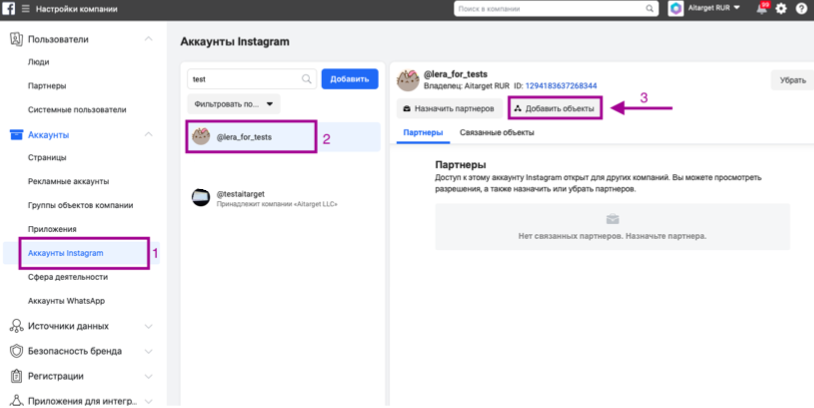
Task: Open the settings gear icon
Action: pos(782,9)
